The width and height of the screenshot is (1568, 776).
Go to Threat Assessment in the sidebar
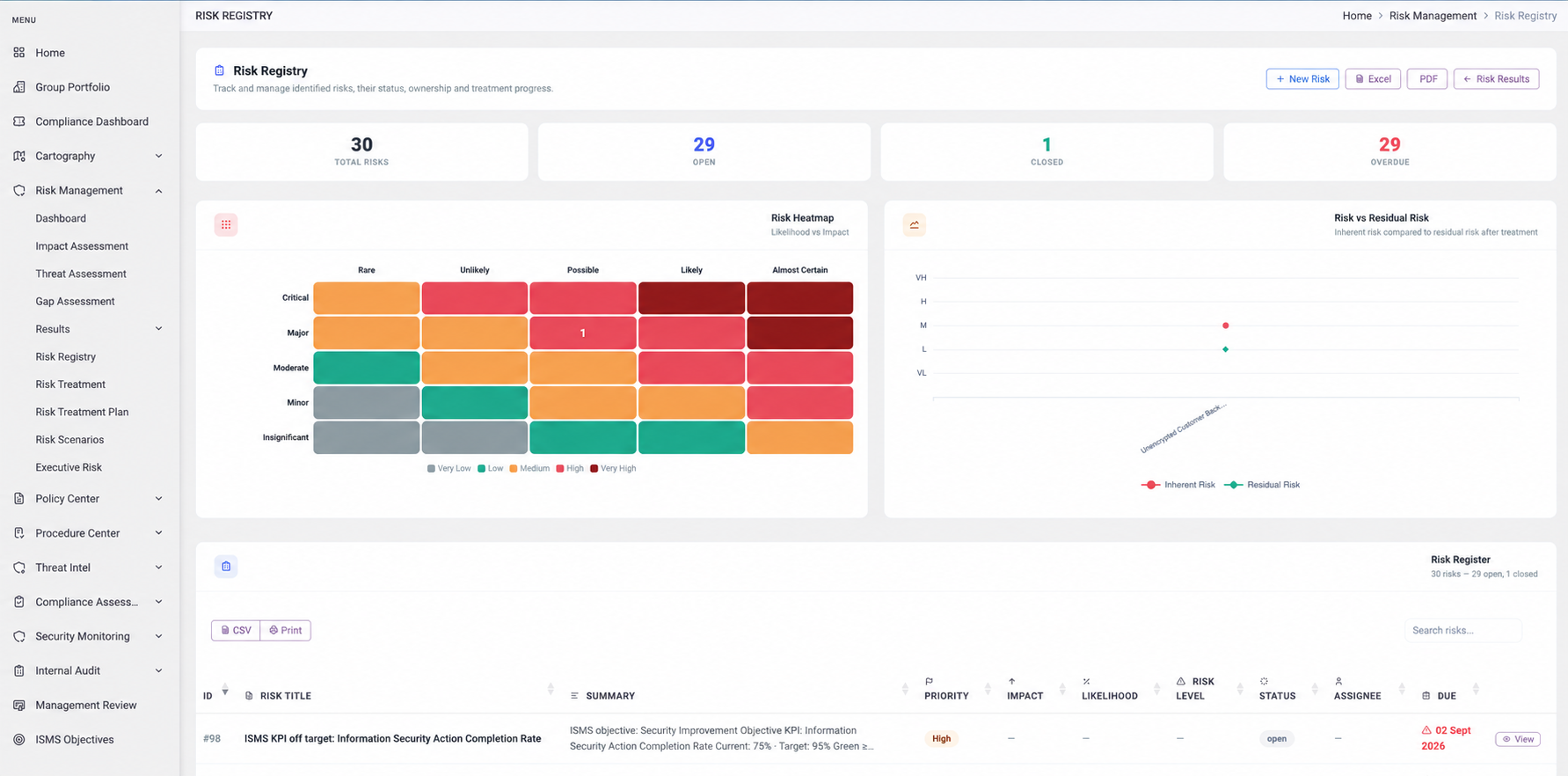[x=81, y=274]
